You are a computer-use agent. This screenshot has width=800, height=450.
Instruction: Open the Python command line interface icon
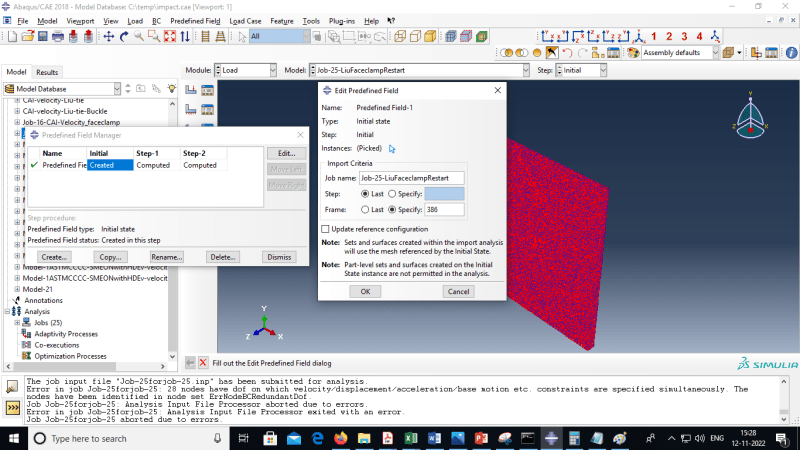(x=12, y=408)
